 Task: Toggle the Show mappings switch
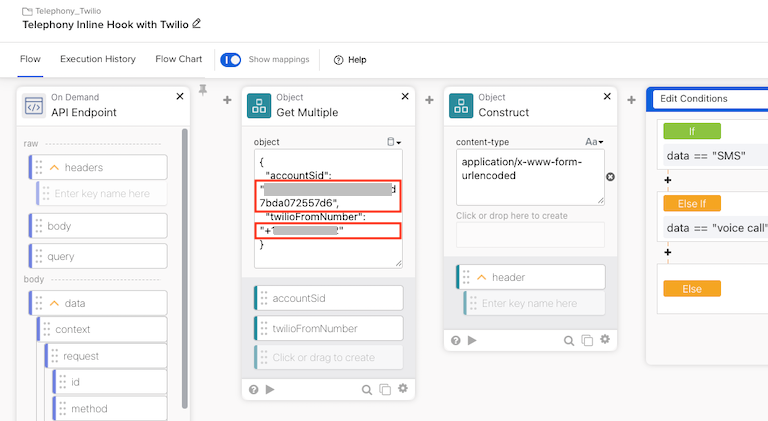[x=231, y=59]
